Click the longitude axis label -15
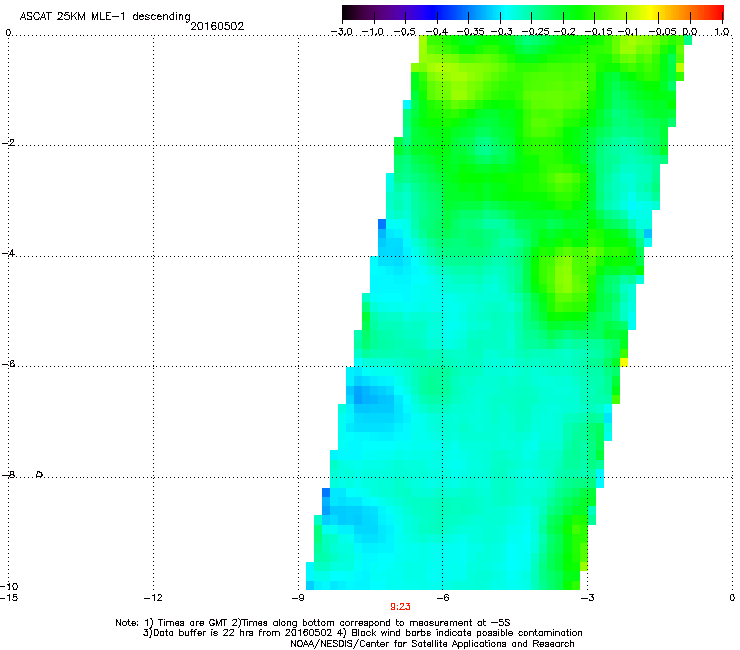The image size is (740, 650). tap(9, 598)
